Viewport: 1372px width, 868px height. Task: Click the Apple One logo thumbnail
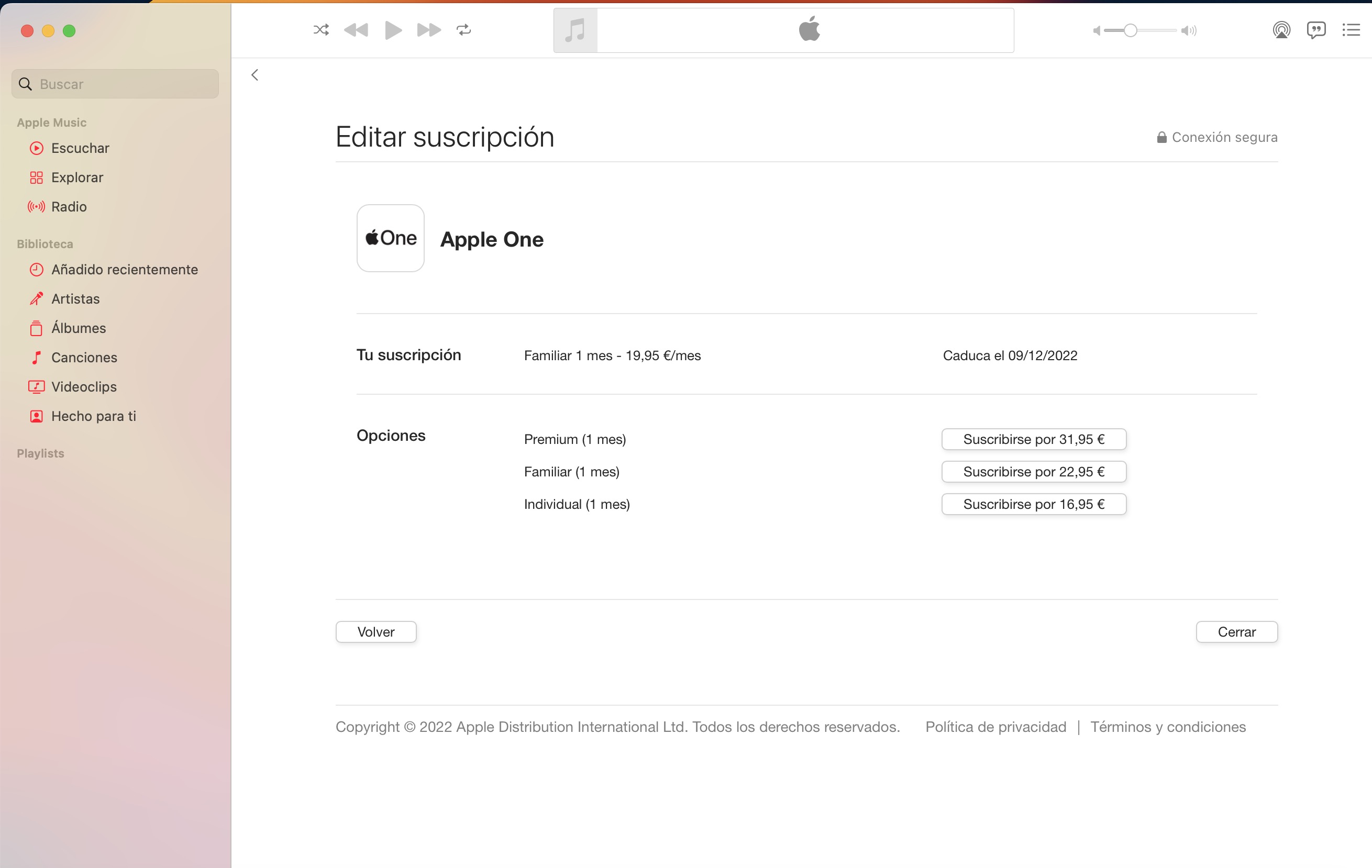pos(390,238)
